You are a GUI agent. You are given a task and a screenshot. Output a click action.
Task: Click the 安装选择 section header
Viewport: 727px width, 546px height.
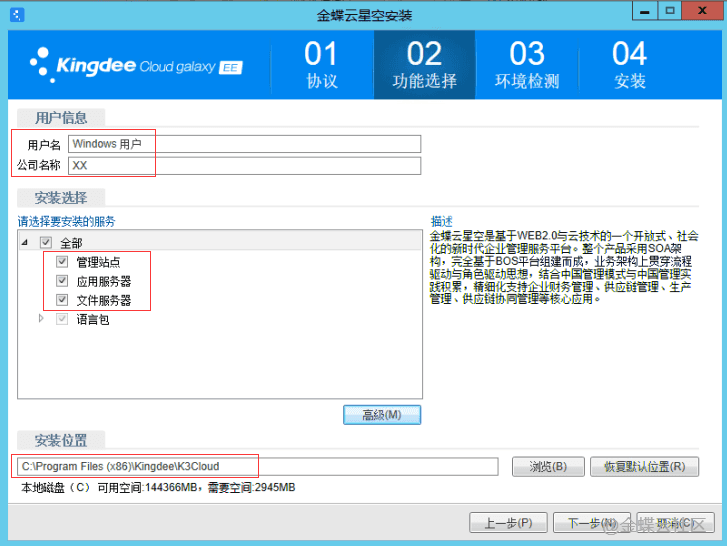click(61, 198)
